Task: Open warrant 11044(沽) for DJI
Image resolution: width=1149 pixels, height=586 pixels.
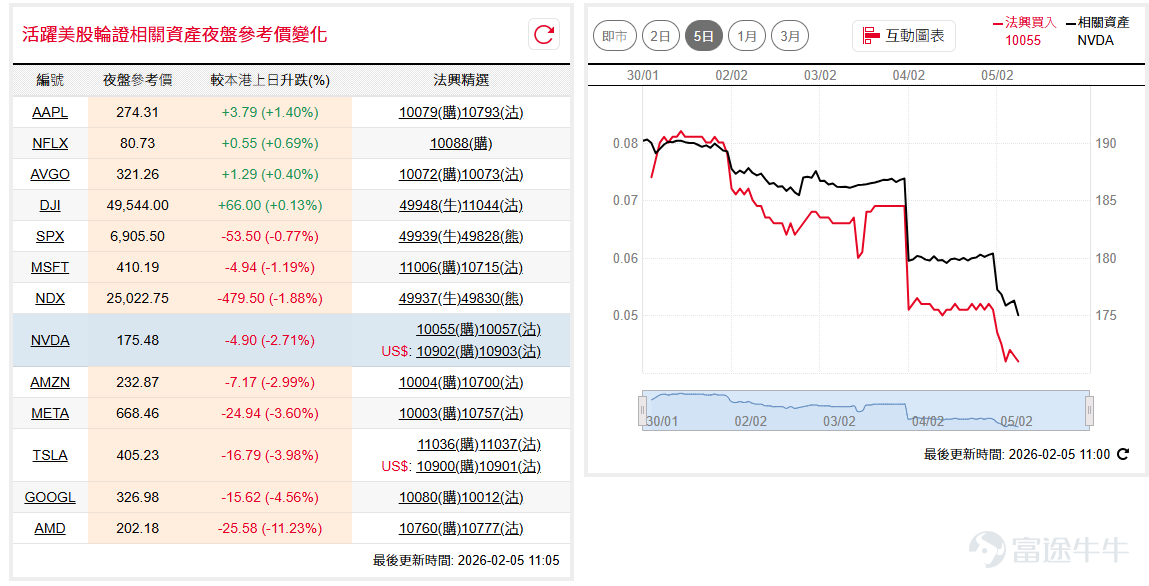Action: (x=492, y=205)
